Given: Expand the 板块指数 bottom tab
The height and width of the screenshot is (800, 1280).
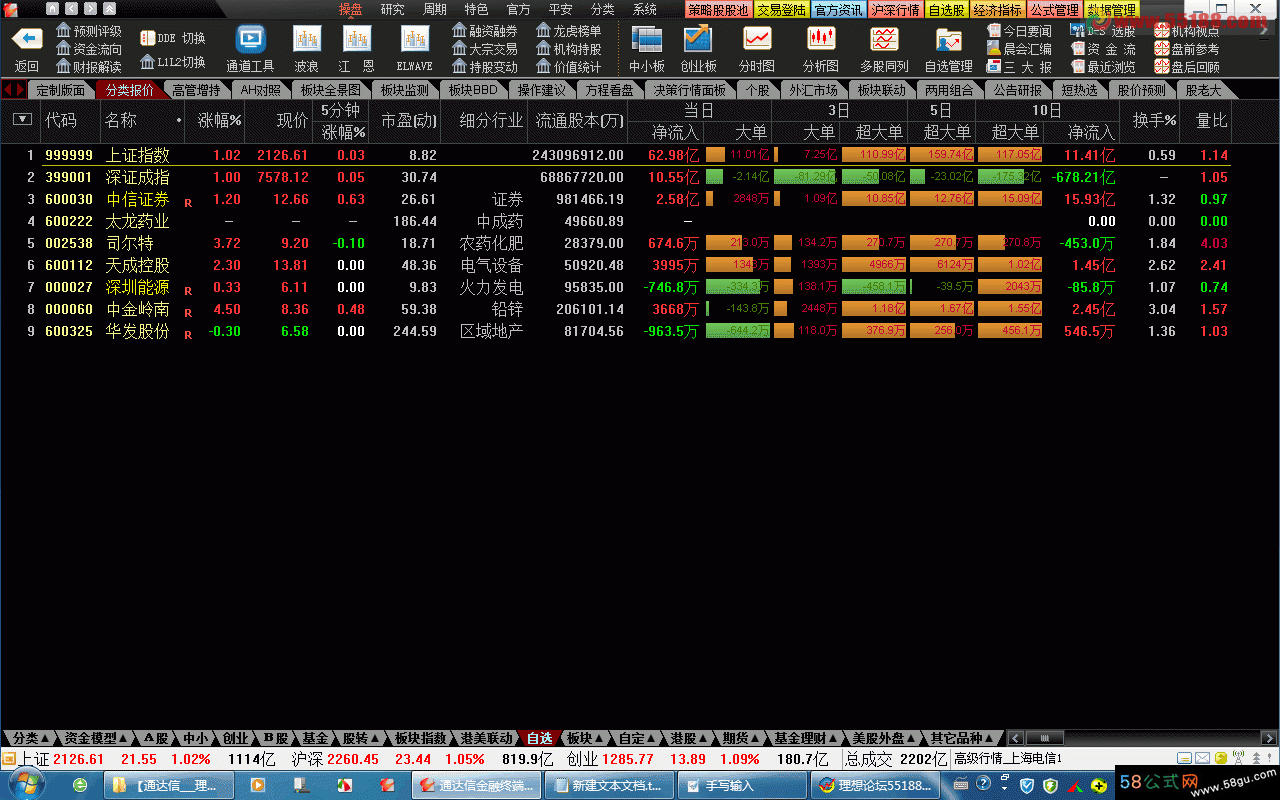Looking at the screenshot, I should click(x=420, y=738).
